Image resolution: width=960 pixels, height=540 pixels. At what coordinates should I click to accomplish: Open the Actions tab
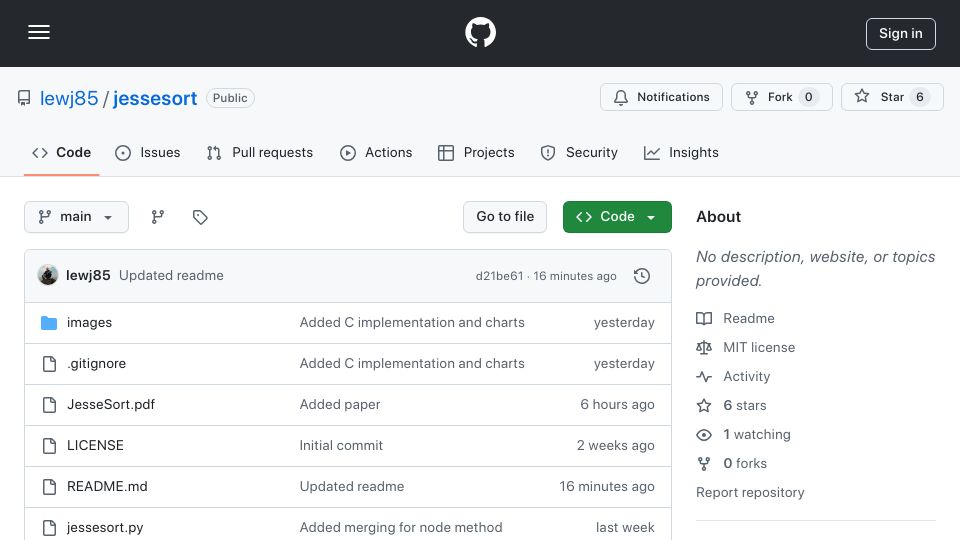point(376,152)
